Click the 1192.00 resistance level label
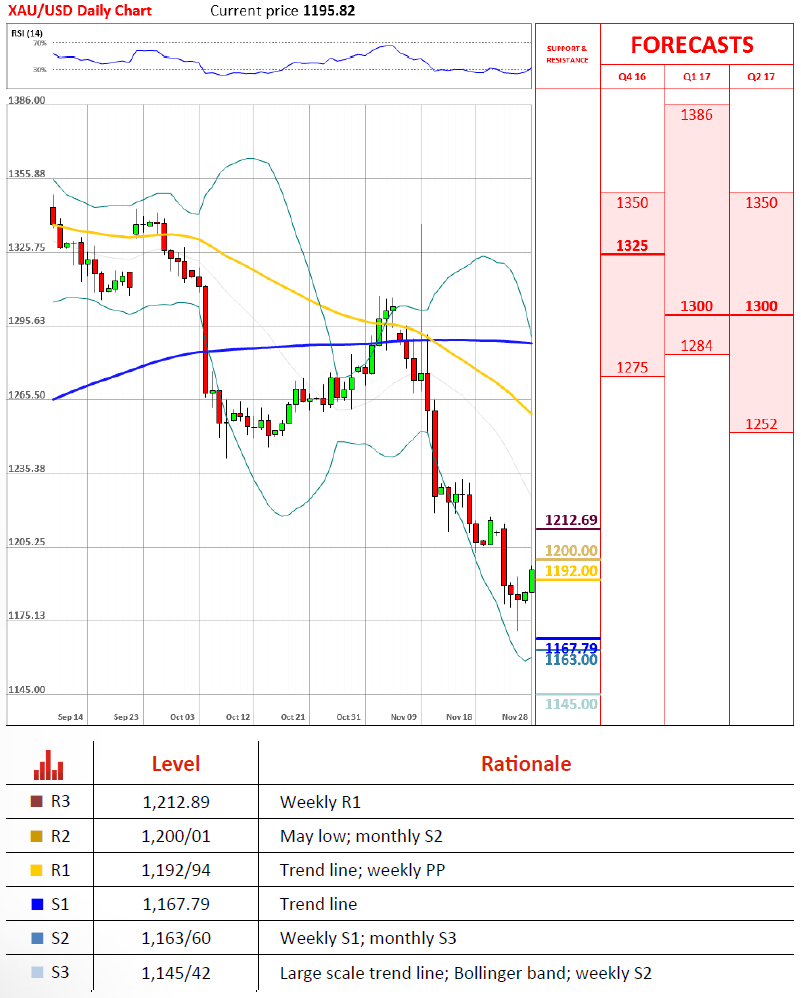 (x=571, y=571)
